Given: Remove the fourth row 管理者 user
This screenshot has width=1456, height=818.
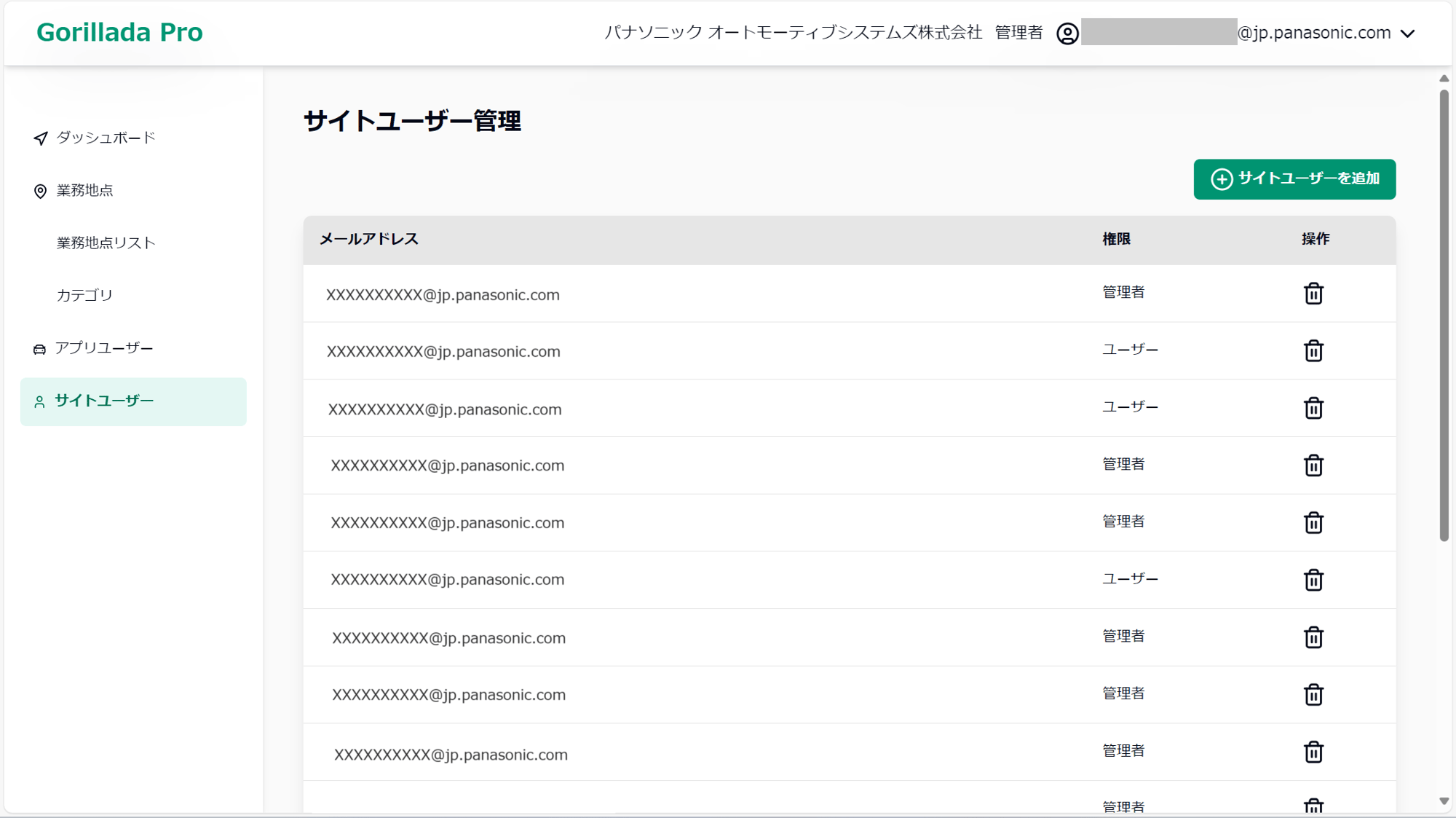Looking at the screenshot, I should [x=1313, y=463].
